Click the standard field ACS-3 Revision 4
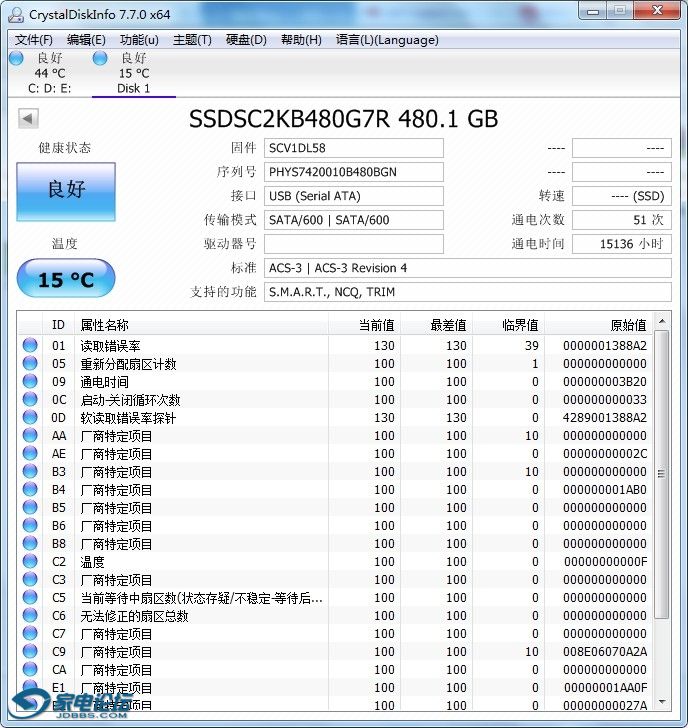The image size is (688, 728). click(467, 268)
